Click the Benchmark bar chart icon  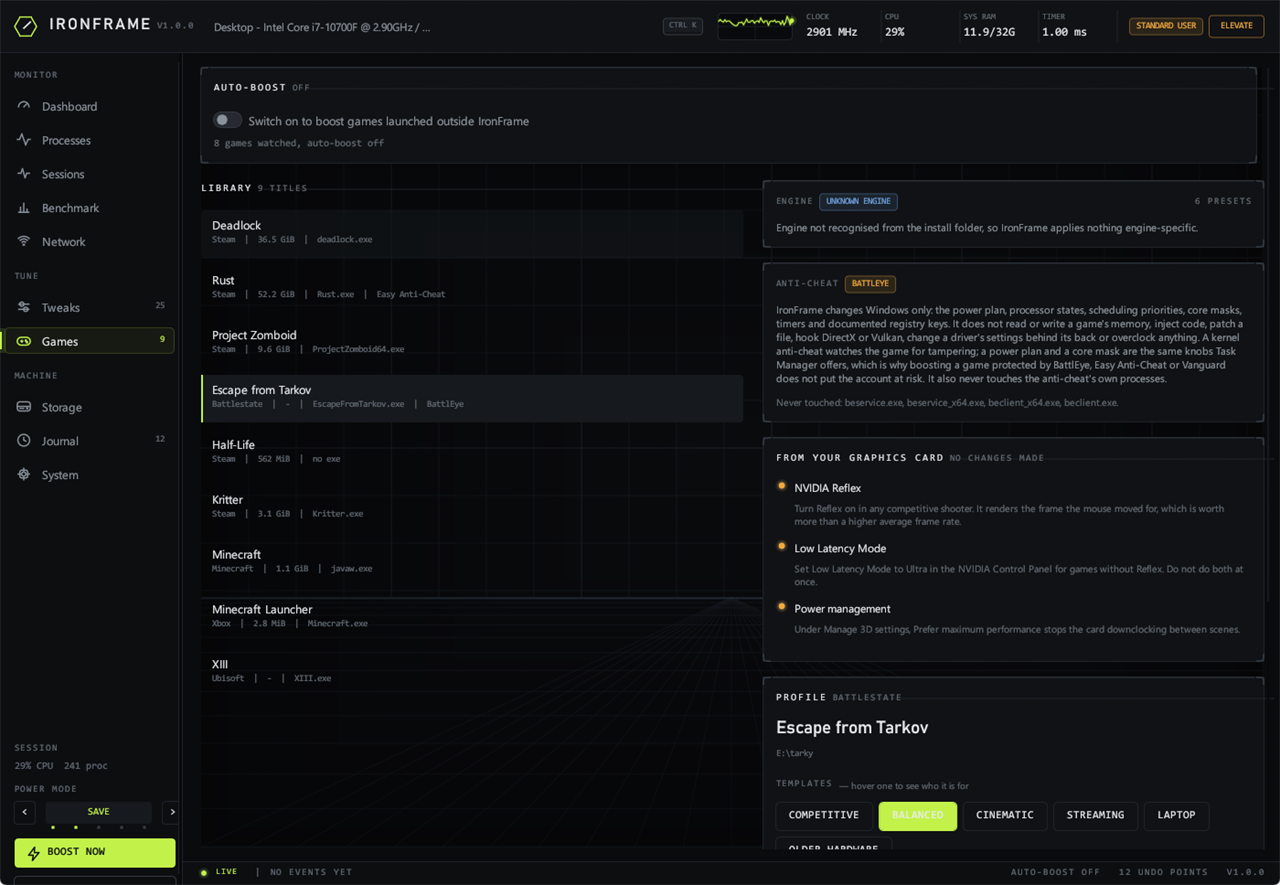[24, 208]
